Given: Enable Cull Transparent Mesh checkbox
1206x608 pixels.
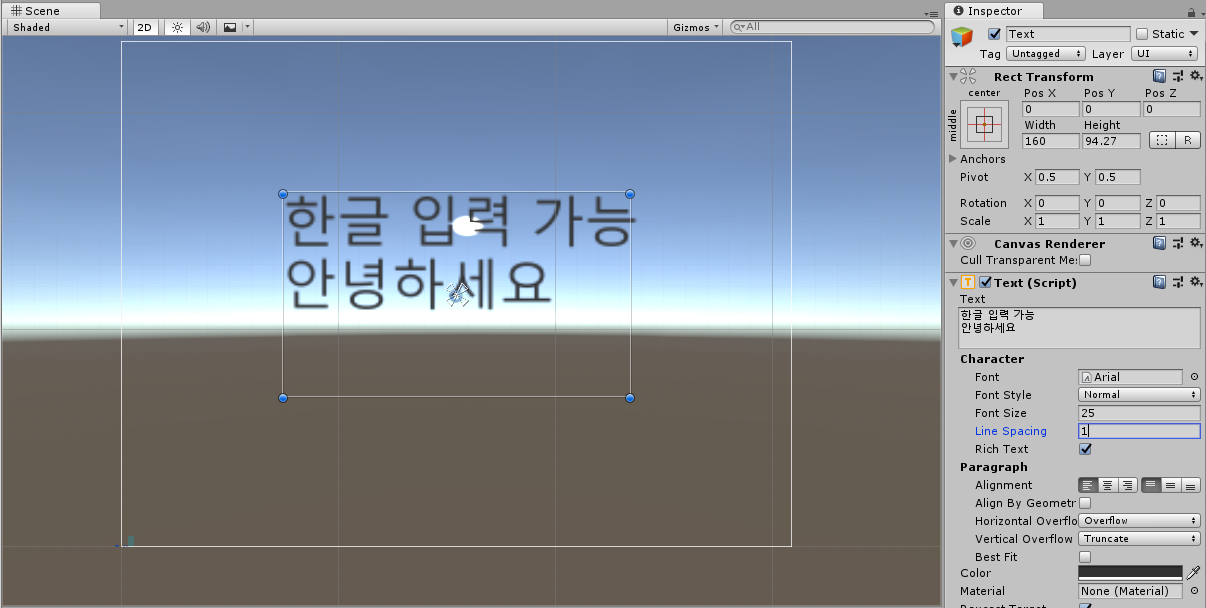Looking at the screenshot, I should [1085, 260].
